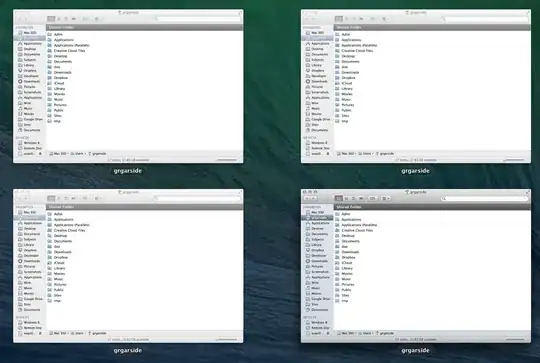This screenshot has width=540, height=363.
Task: Open the action gear menu in the bottom-right Finder window
Action: point(372,198)
